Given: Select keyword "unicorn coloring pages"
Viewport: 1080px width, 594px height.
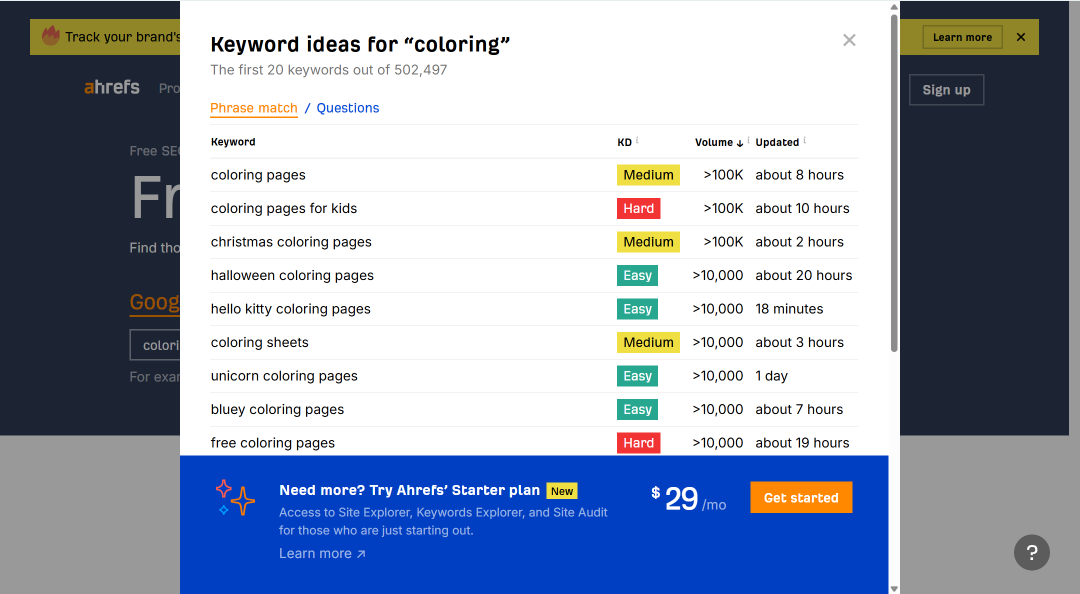Looking at the screenshot, I should [x=284, y=376].
